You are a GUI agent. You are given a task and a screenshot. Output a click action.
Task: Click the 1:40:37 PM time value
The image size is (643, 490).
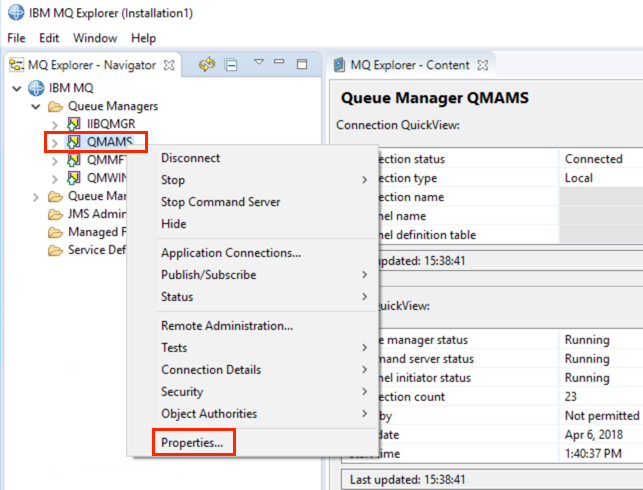click(x=593, y=454)
